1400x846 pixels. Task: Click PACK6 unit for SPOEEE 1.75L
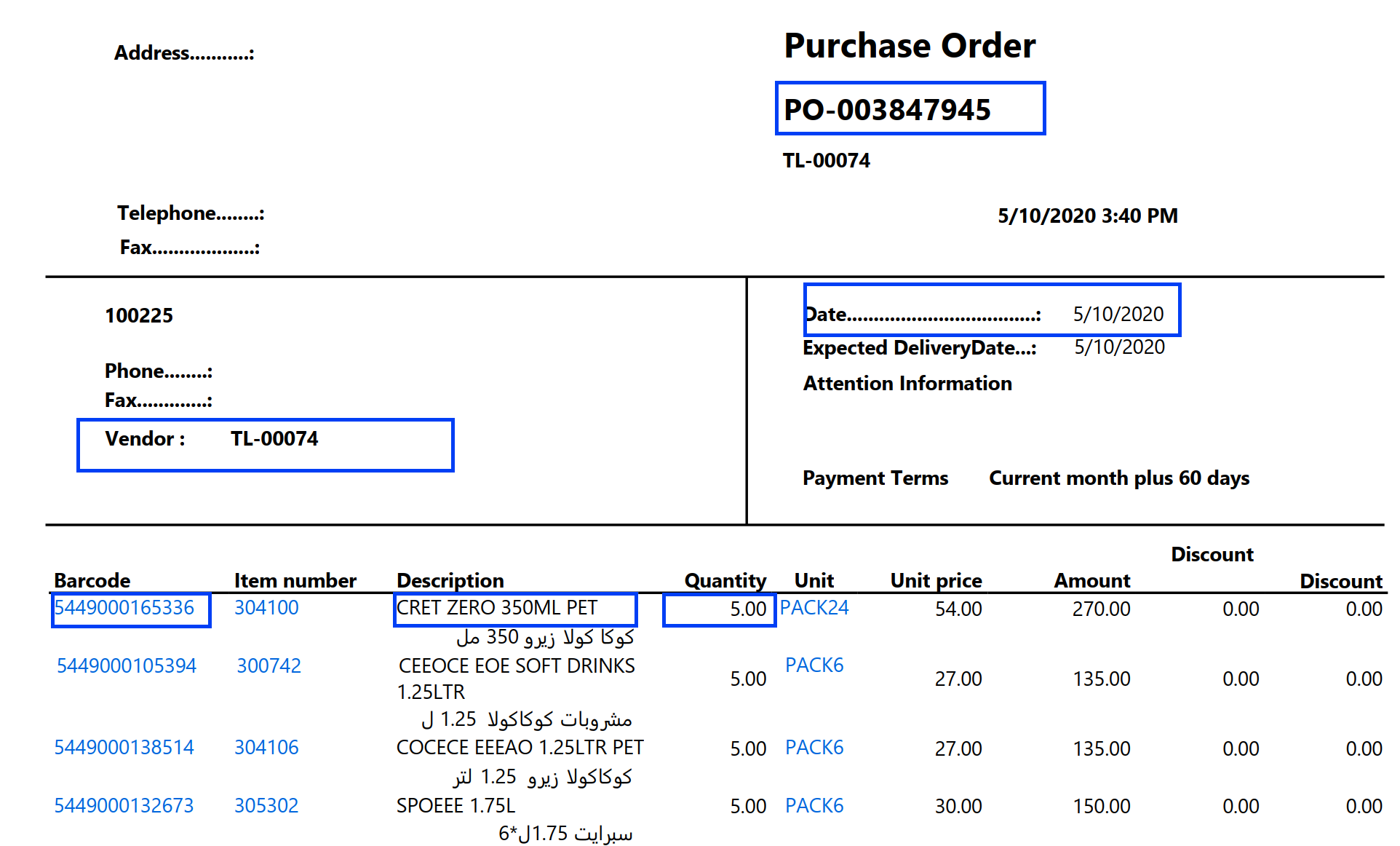pos(814,806)
